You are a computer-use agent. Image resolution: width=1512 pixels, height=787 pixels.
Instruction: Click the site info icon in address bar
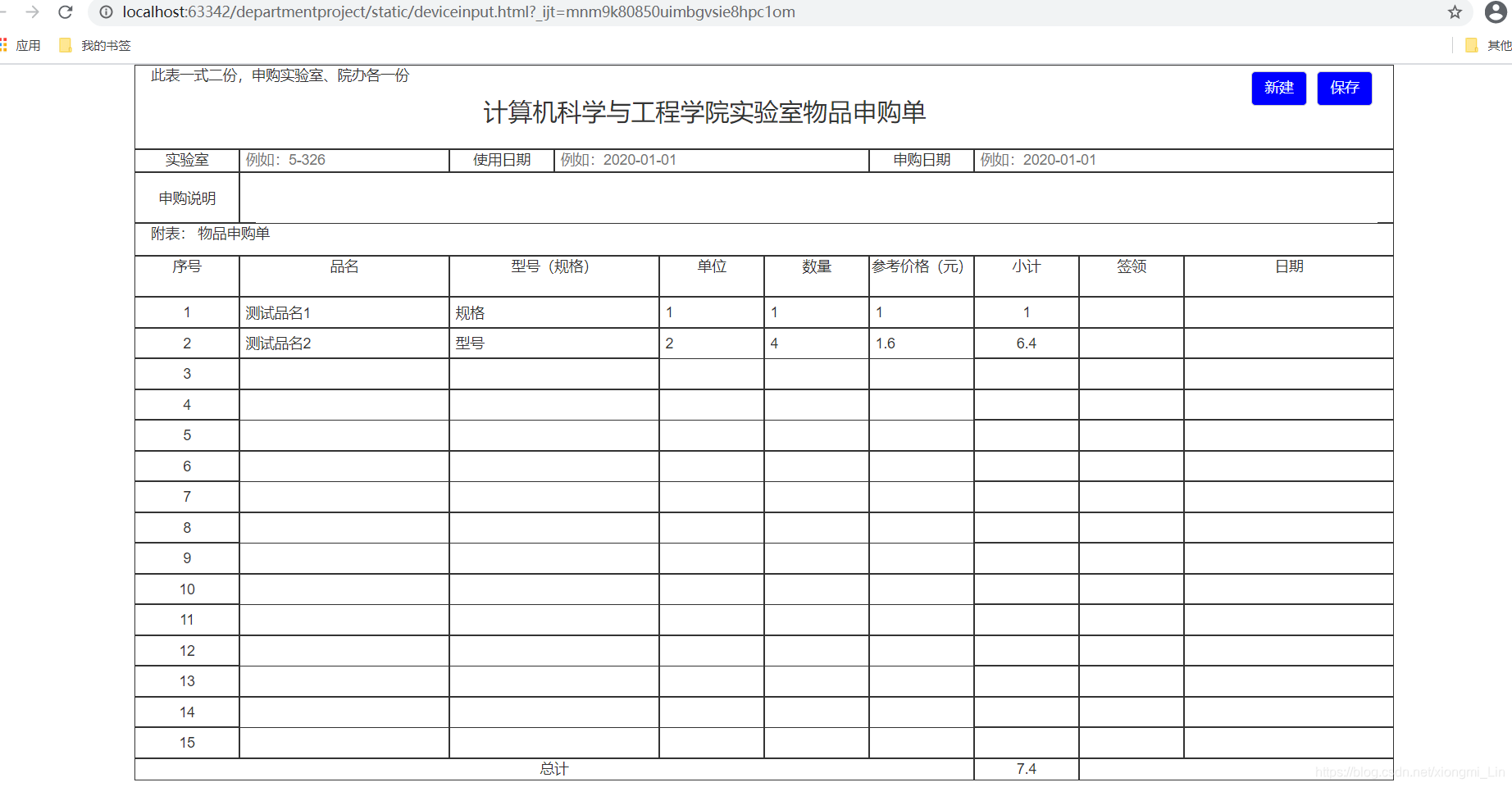pyautogui.click(x=106, y=11)
